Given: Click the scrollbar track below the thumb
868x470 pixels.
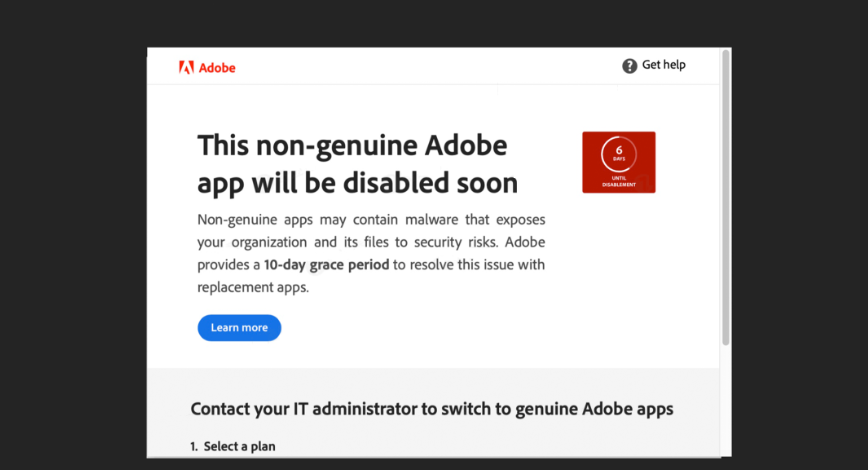Looking at the screenshot, I should (726, 400).
